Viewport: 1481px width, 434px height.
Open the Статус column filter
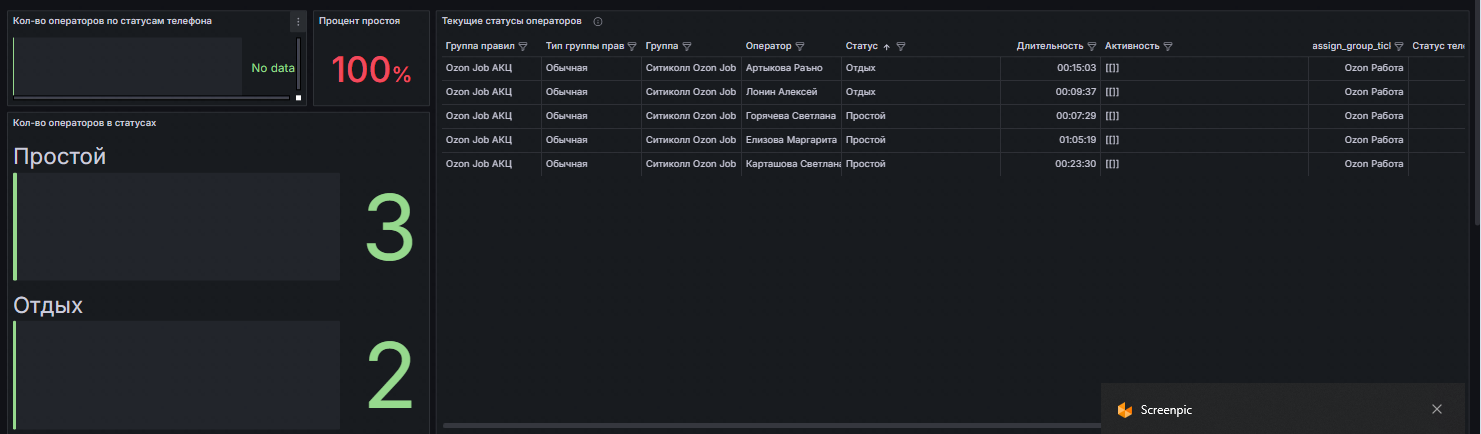tap(901, 46)
